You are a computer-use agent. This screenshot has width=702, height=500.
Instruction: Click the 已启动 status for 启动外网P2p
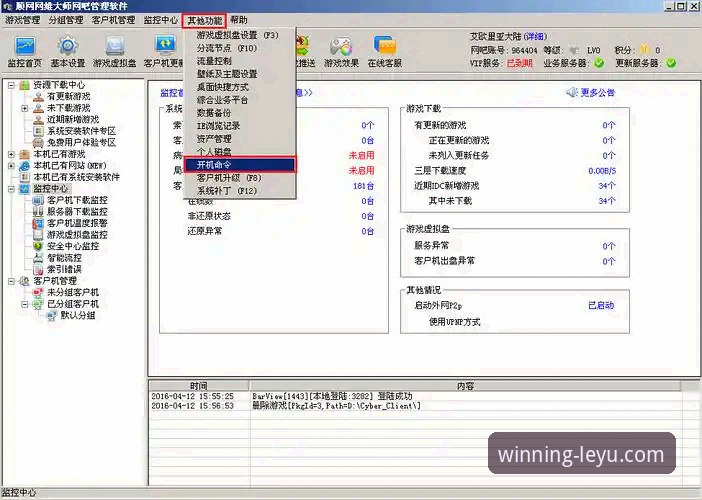coord(601,305)
